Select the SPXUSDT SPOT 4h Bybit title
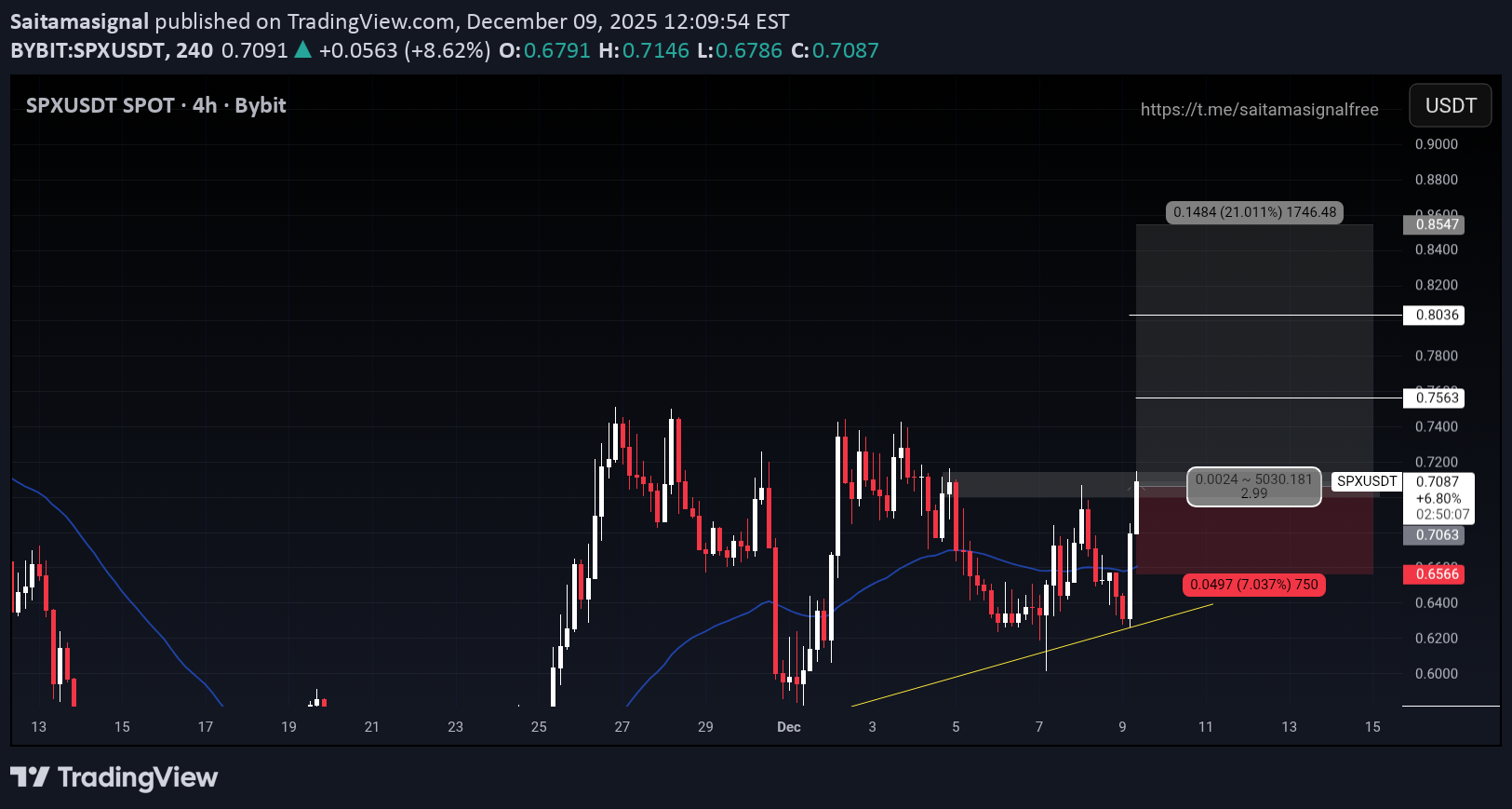This screenshot has width=1512, height=809. pos(155,105)
